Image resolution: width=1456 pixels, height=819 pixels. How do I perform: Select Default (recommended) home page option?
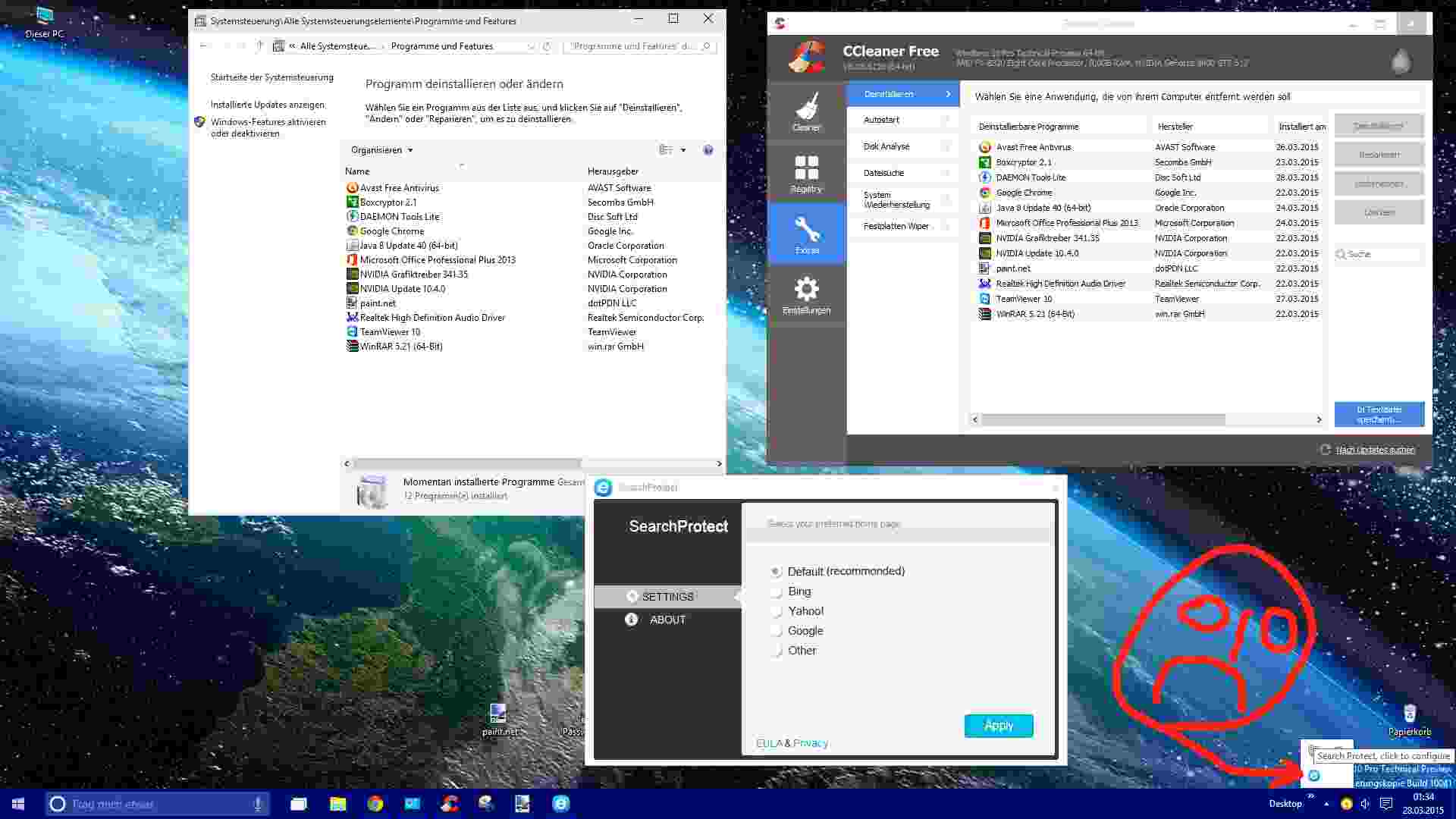click(838, 571)
